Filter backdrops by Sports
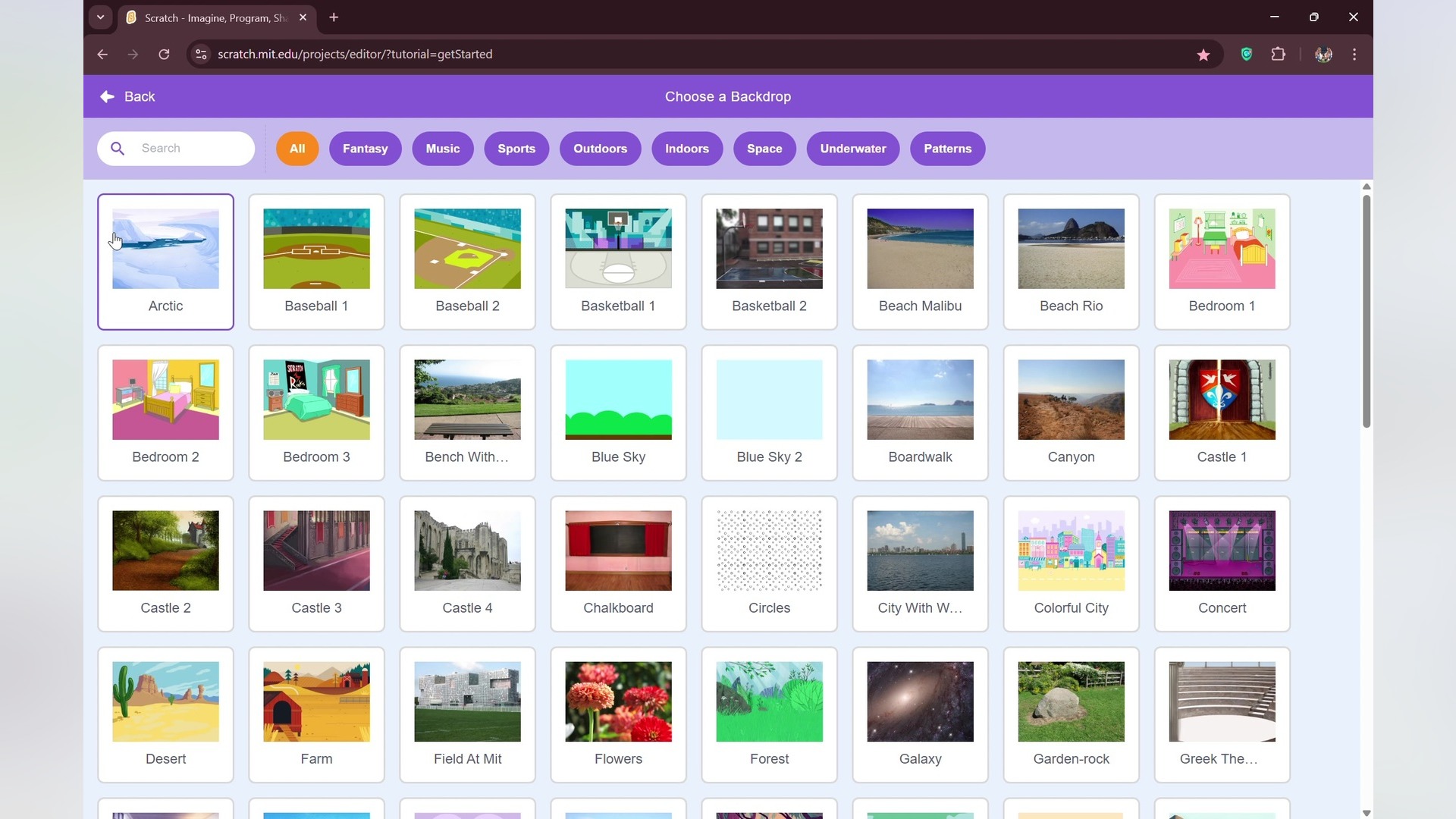Image resolution: width=1456 pixels, height=819 pixels. tap(516, 149)
